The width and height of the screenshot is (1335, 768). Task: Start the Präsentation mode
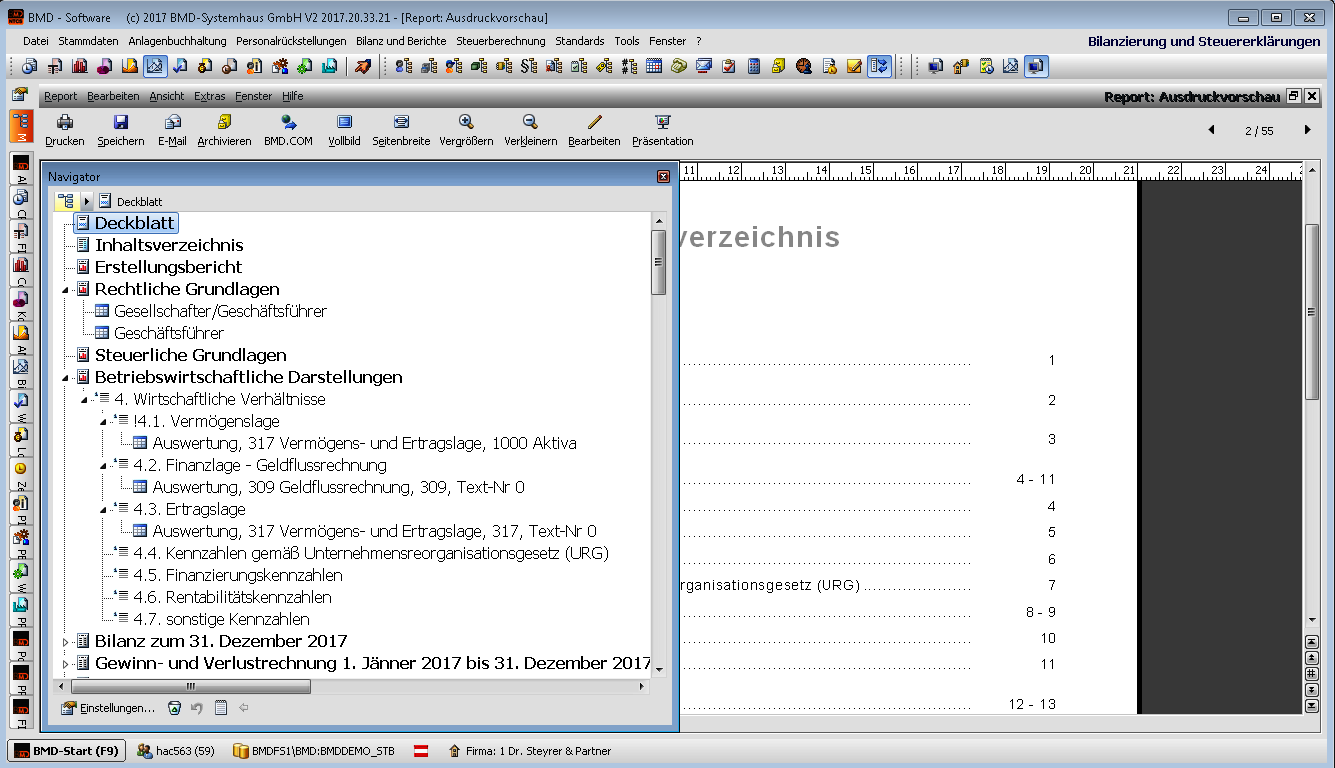coord(662,123)
